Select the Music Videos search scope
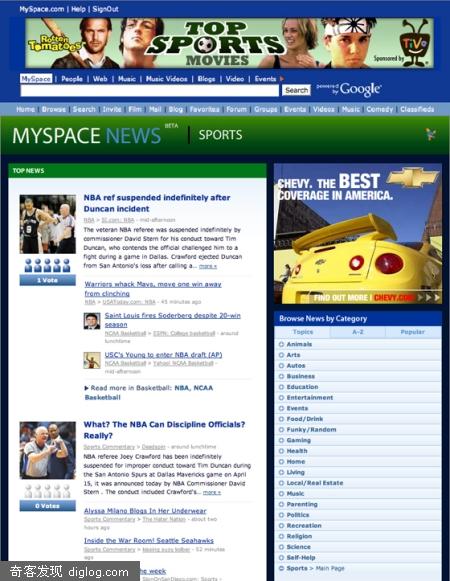The height and width of the screenshot is (581, 450). point(166,79)
